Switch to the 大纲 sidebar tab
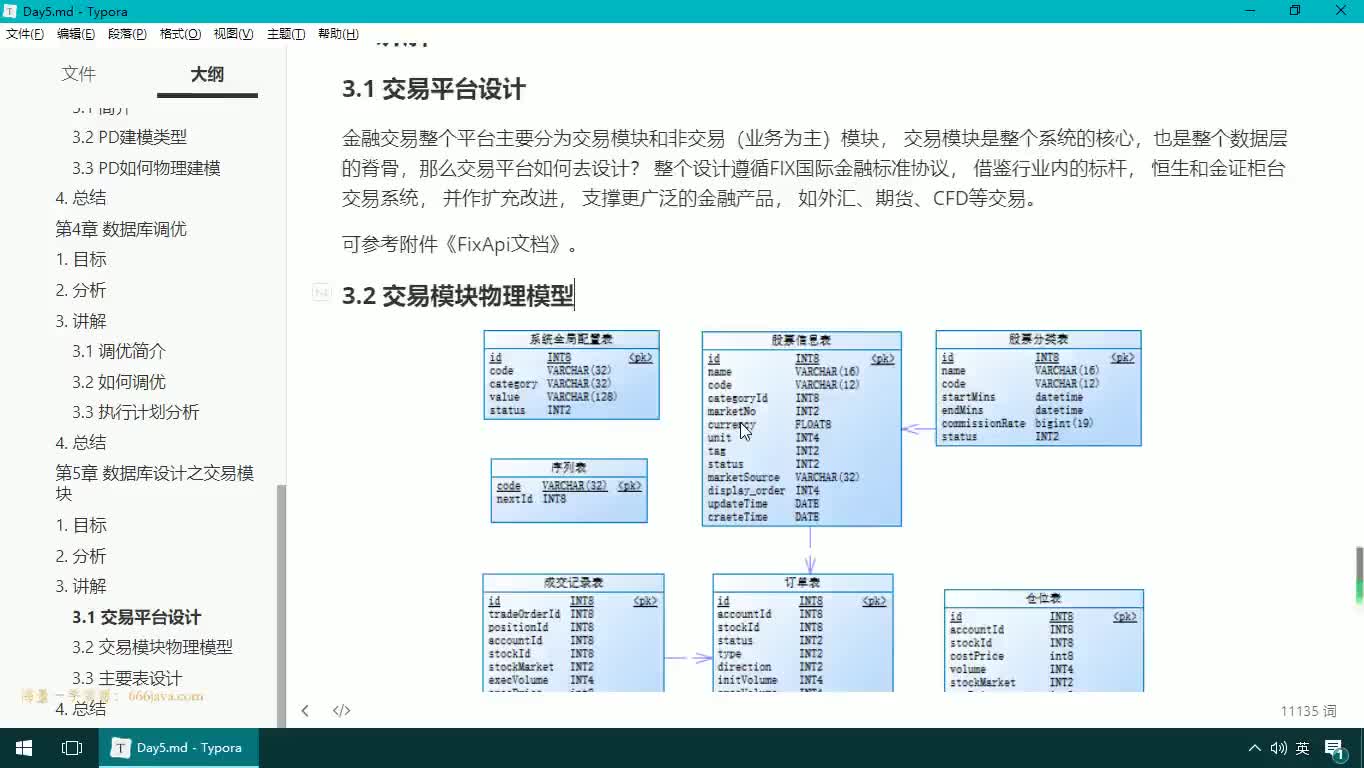Viewport: 1364px width, 768px height. (207, 74)
